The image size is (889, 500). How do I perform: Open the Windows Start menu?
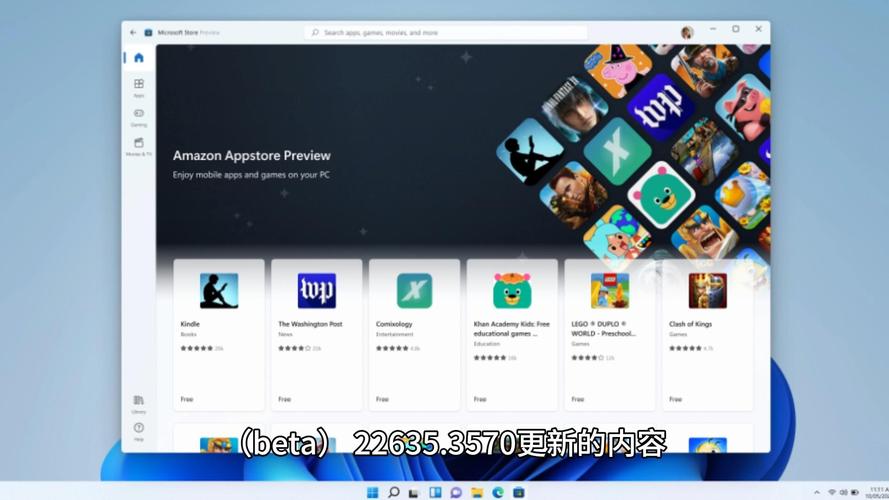click(372, 492)
